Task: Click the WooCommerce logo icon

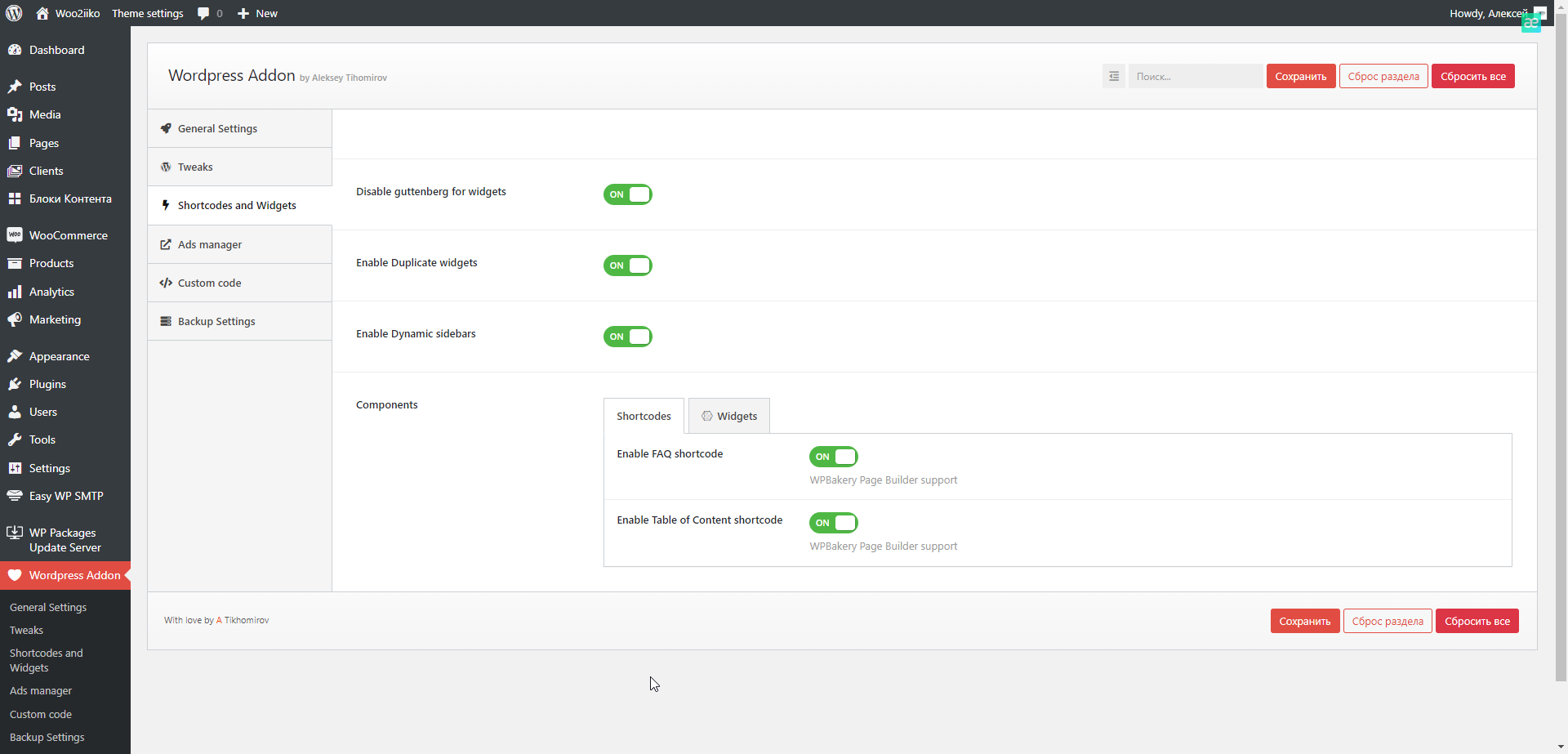Action: point(15,235)
